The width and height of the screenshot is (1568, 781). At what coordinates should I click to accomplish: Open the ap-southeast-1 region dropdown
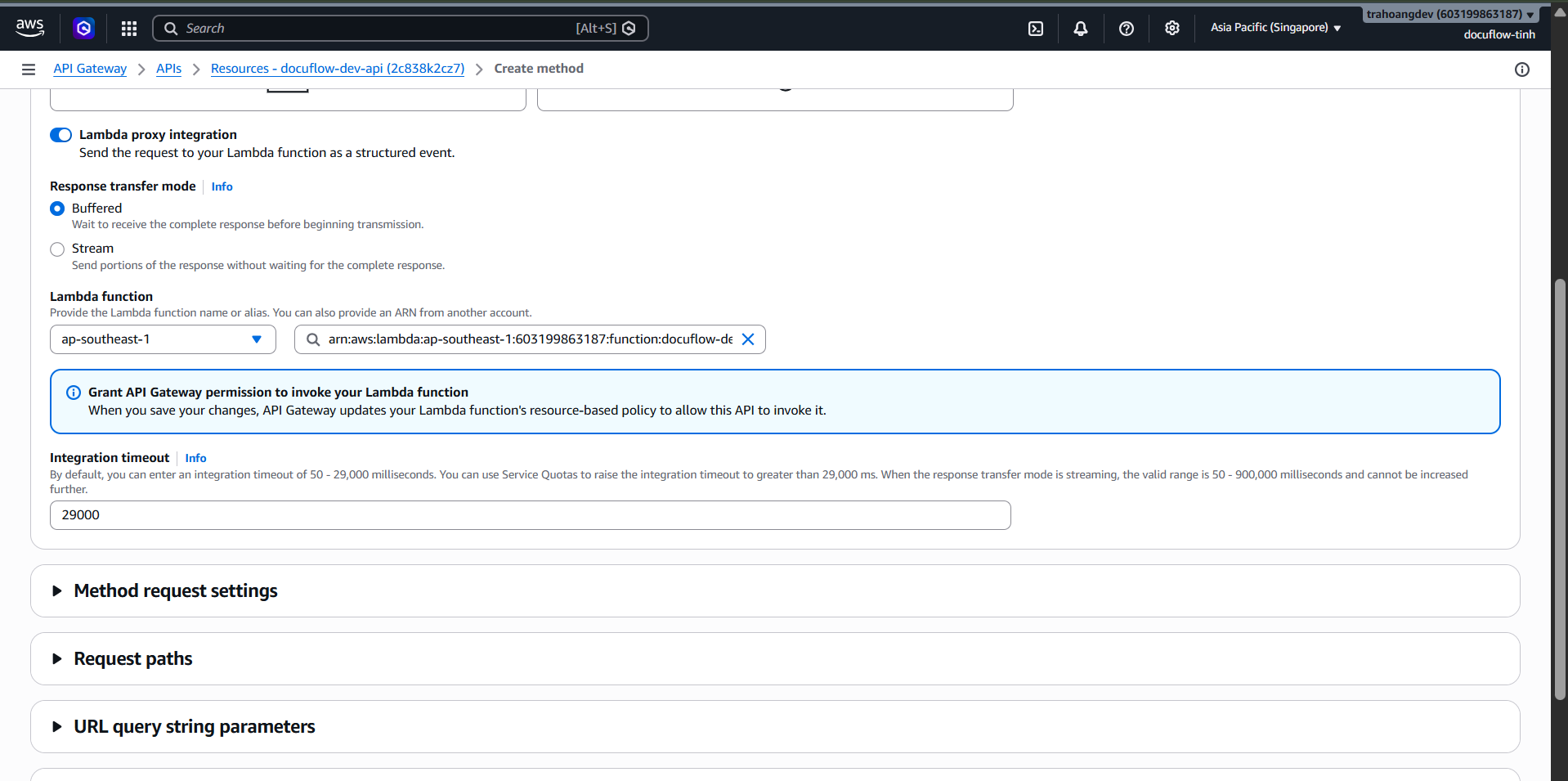tap(163, 339)
